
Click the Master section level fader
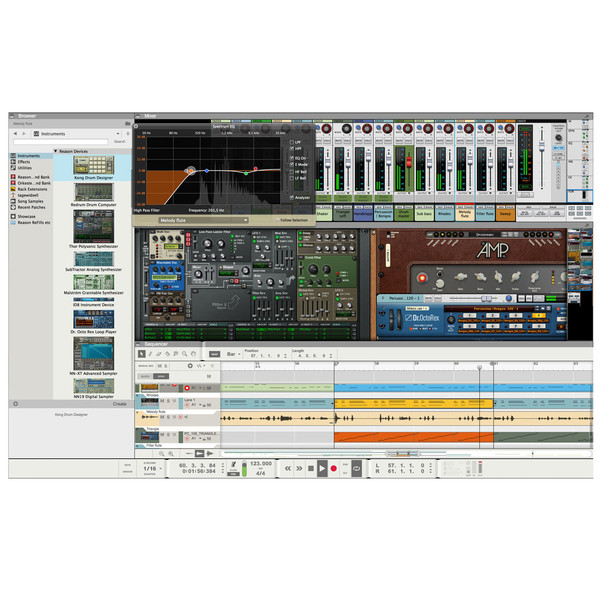542,145
